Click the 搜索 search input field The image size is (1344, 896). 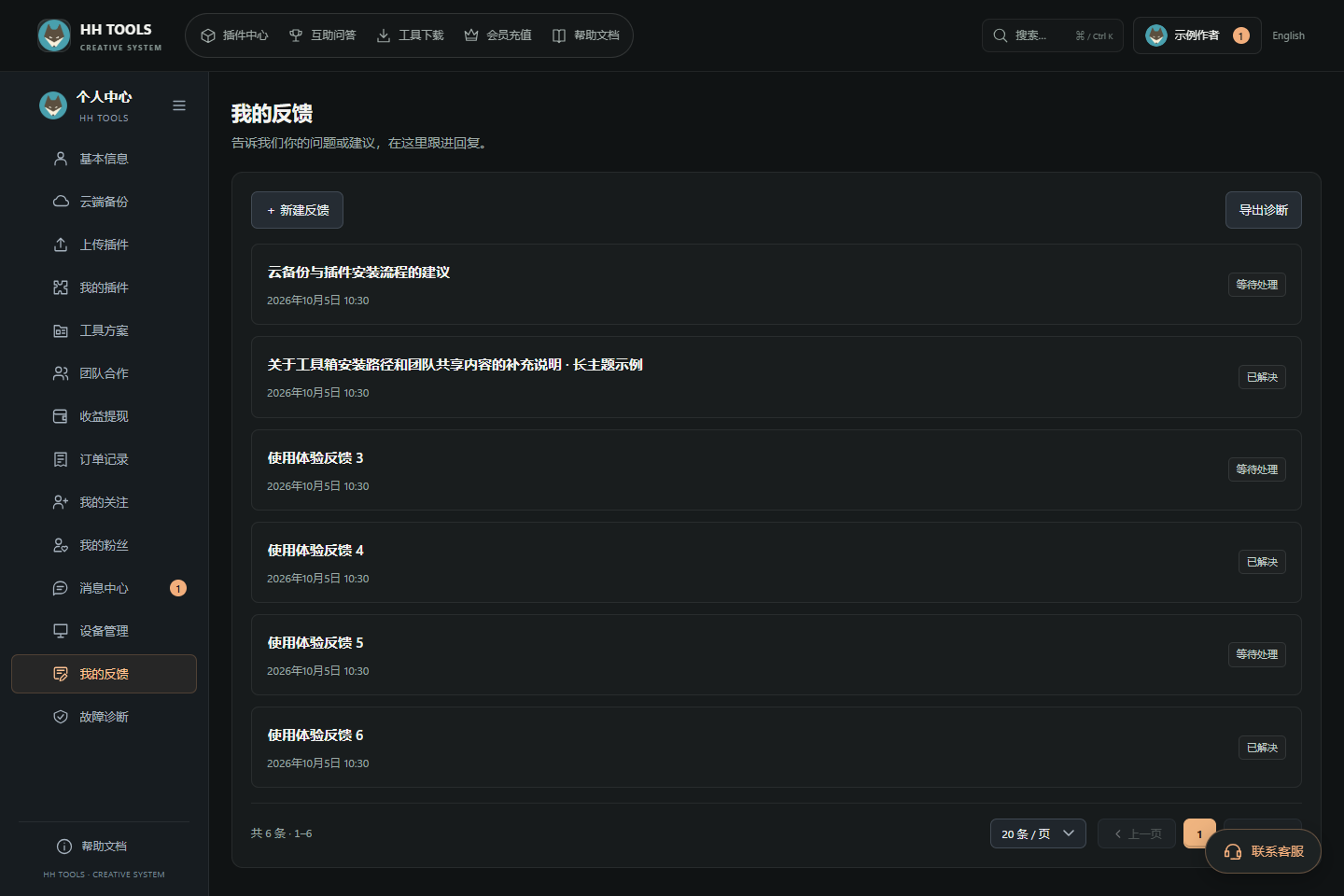pyautogui.click(x=1052, y=35)
